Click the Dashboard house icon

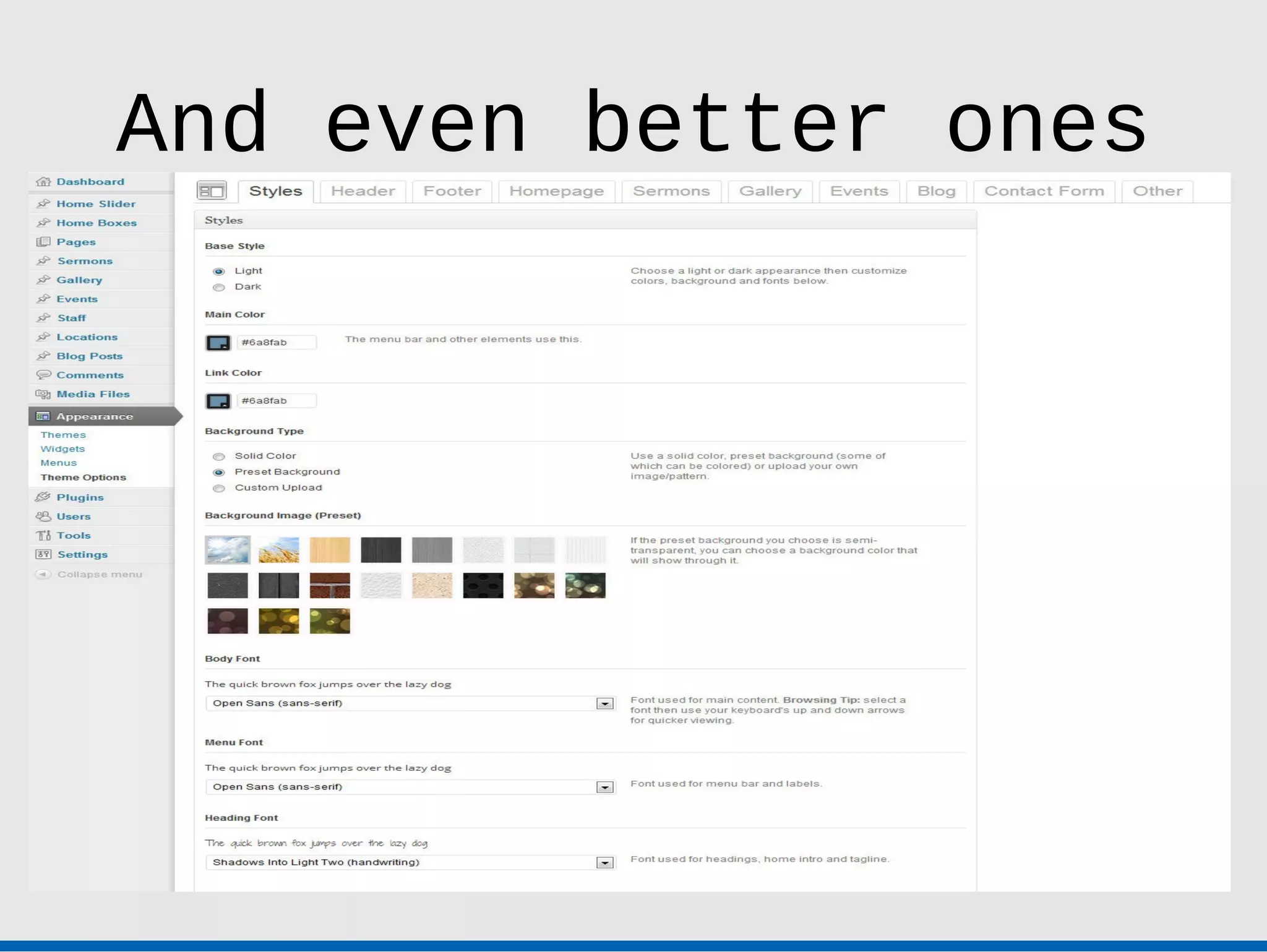point(43,182)
